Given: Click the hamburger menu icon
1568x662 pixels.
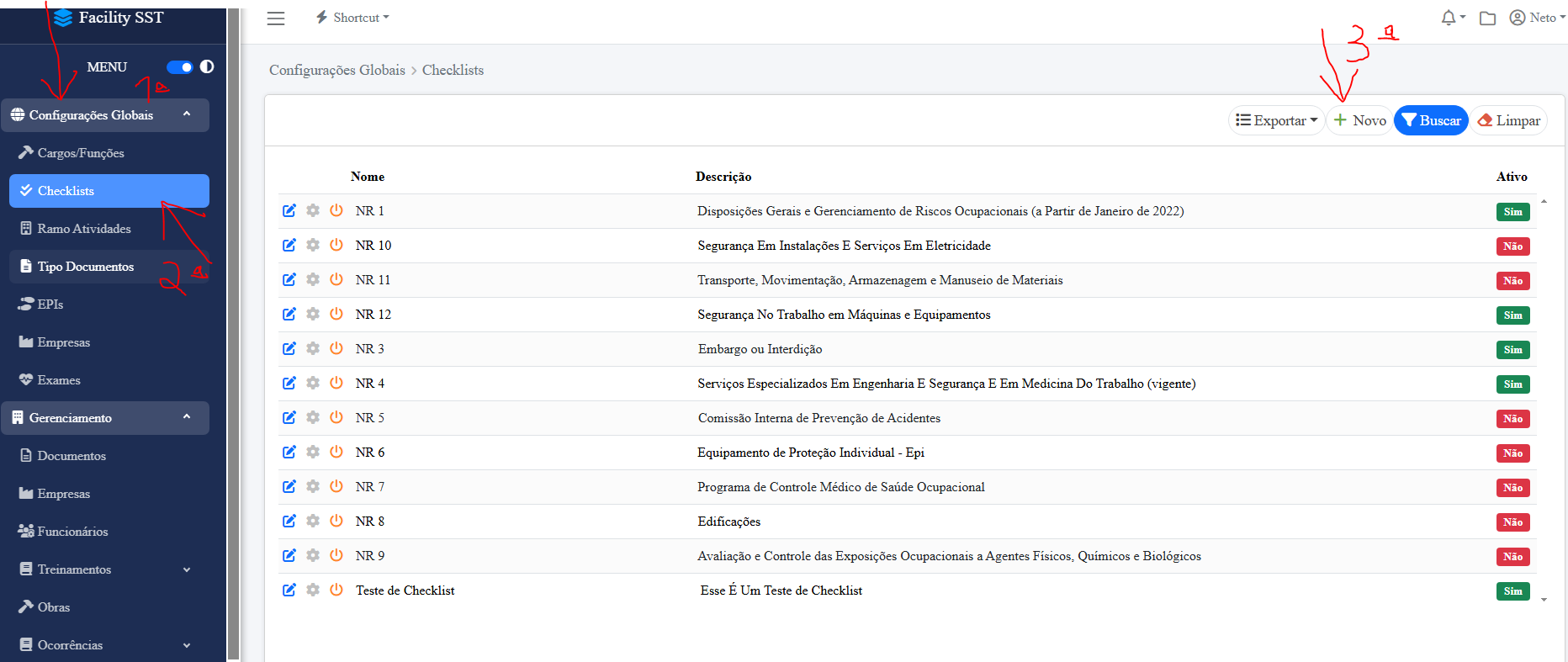Looking at the screenshot, I should point(276,18).
